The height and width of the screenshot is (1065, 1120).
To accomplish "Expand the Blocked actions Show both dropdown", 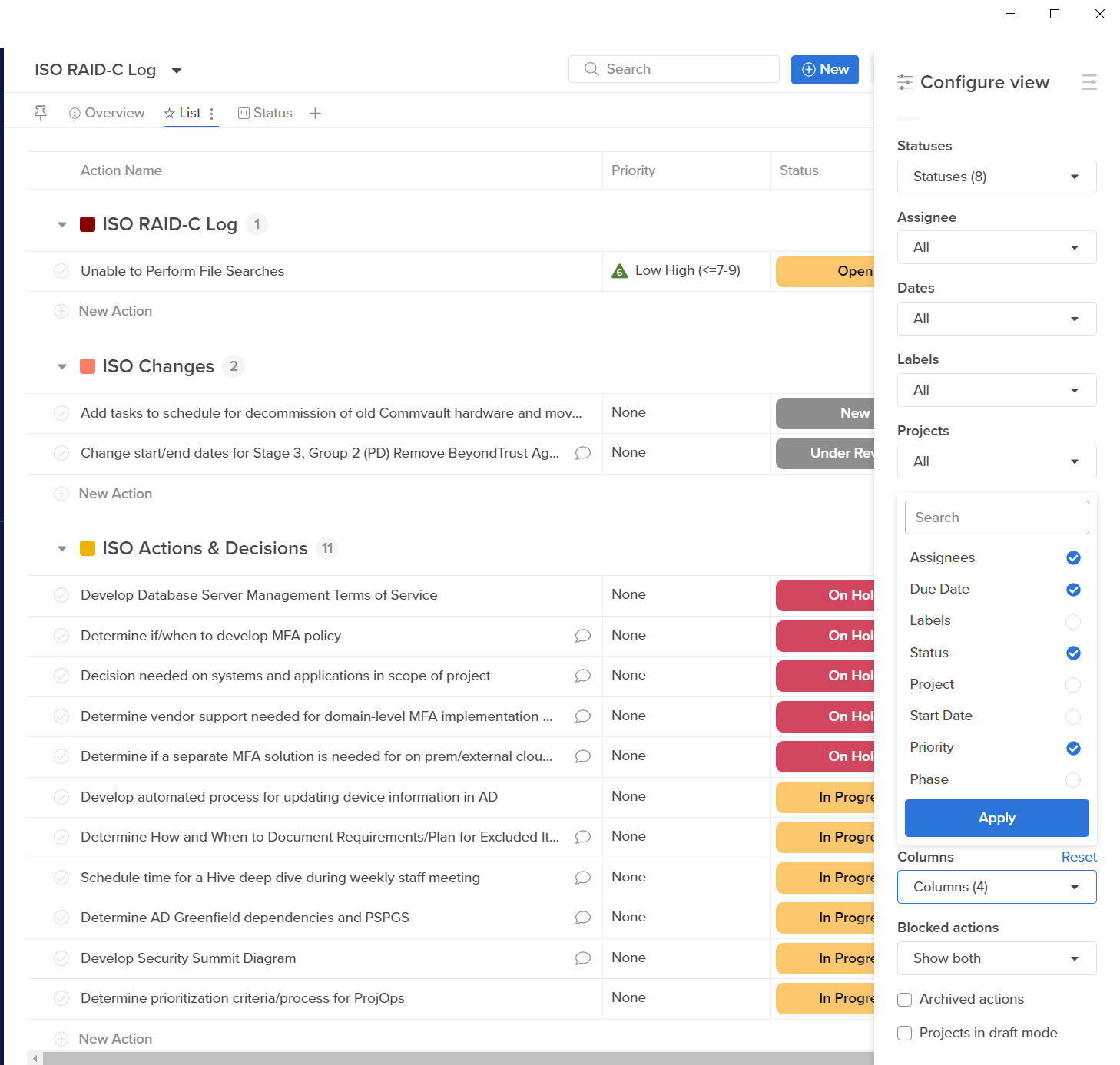I will [x=996, y=958].
